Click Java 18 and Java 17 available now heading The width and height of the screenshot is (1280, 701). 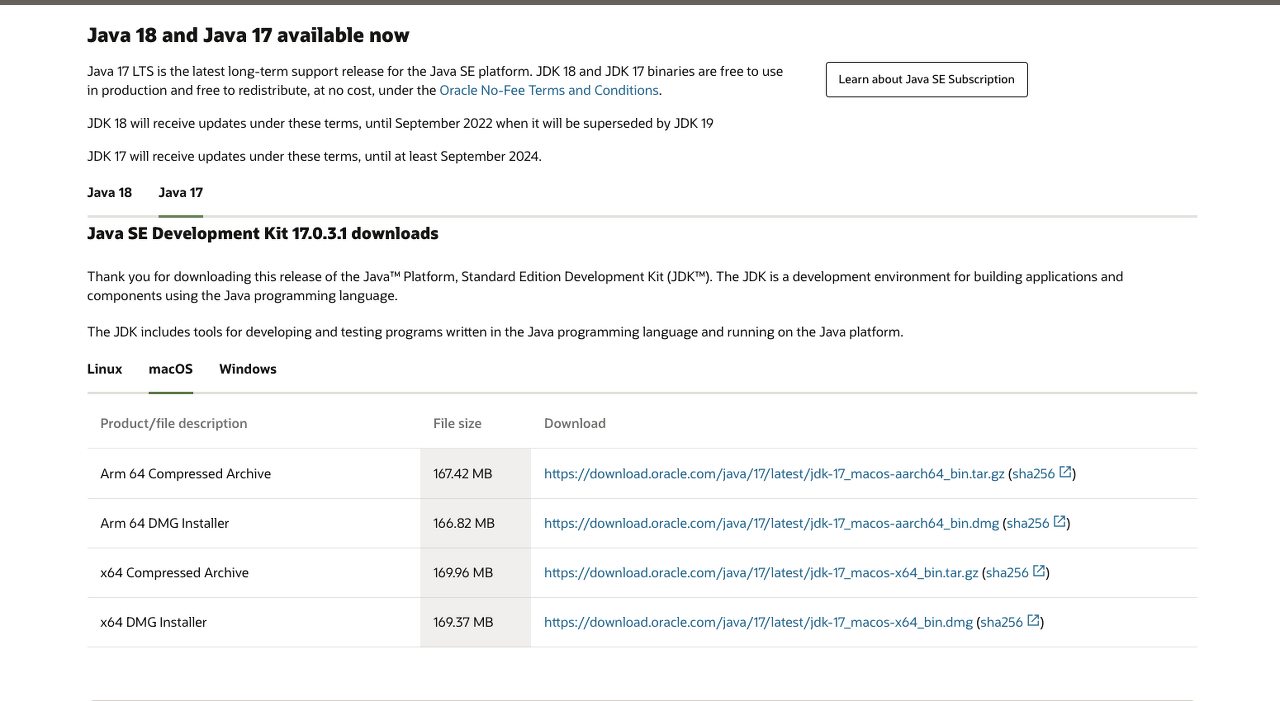[x=248, y=35]
